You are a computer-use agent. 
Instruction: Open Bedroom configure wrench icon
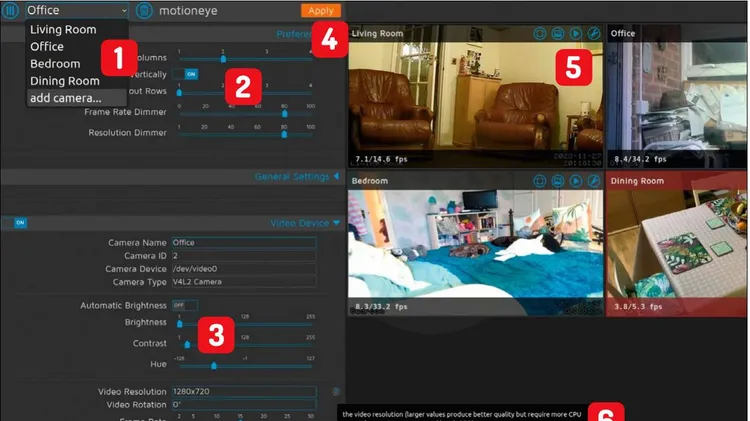tap(594, 181)
